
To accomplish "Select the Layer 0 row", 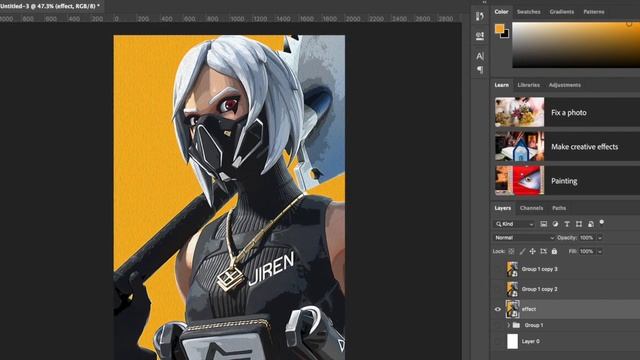I will click(565, 341).
